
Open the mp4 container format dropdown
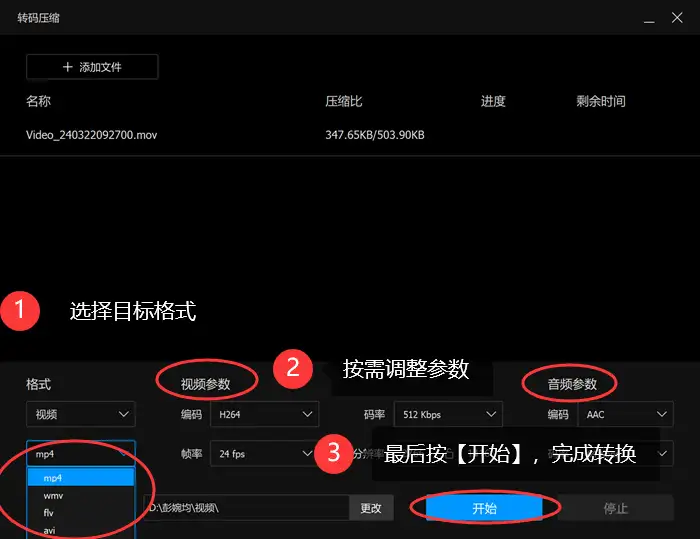pyautogui.click(x=81, y=454)
